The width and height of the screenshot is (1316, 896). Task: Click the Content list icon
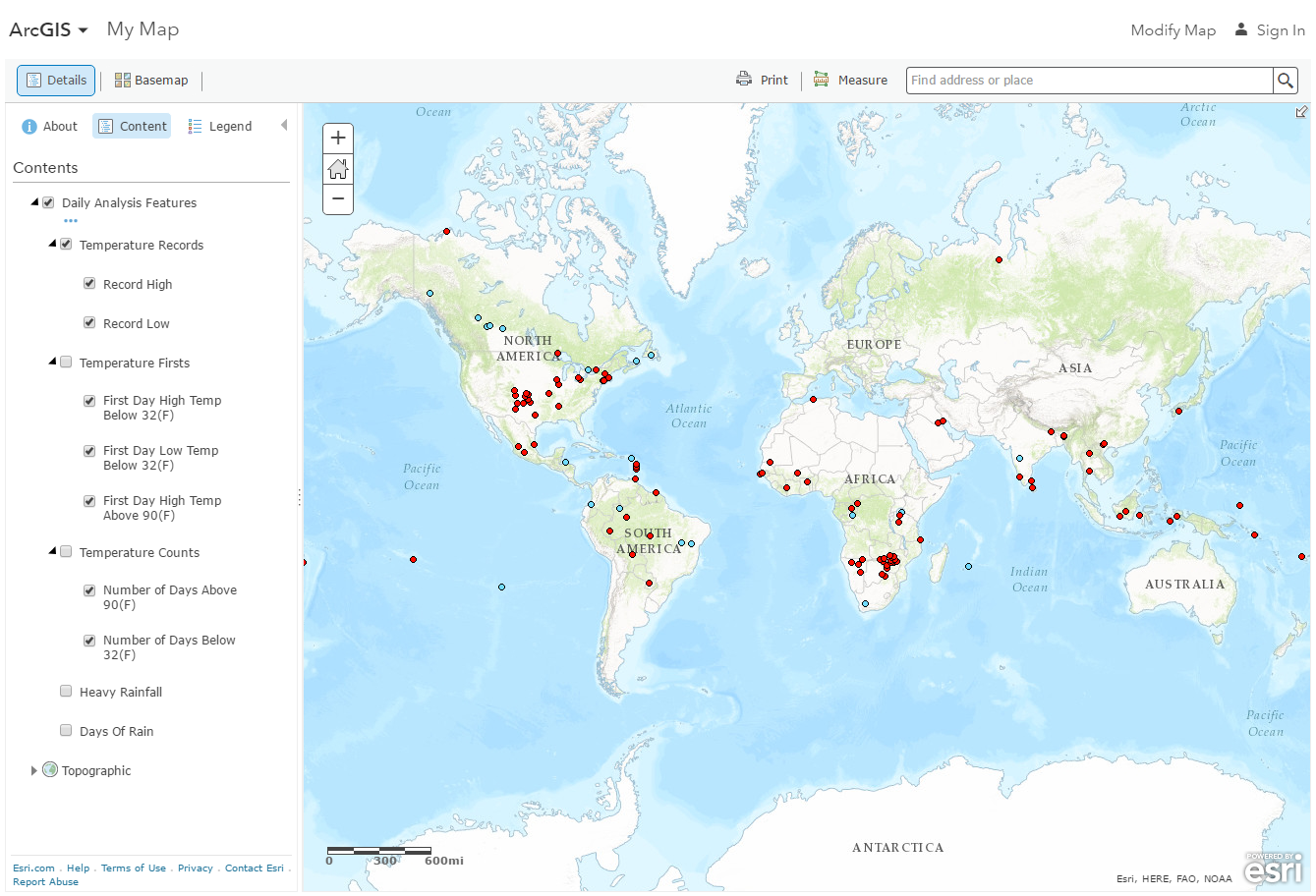106,127
